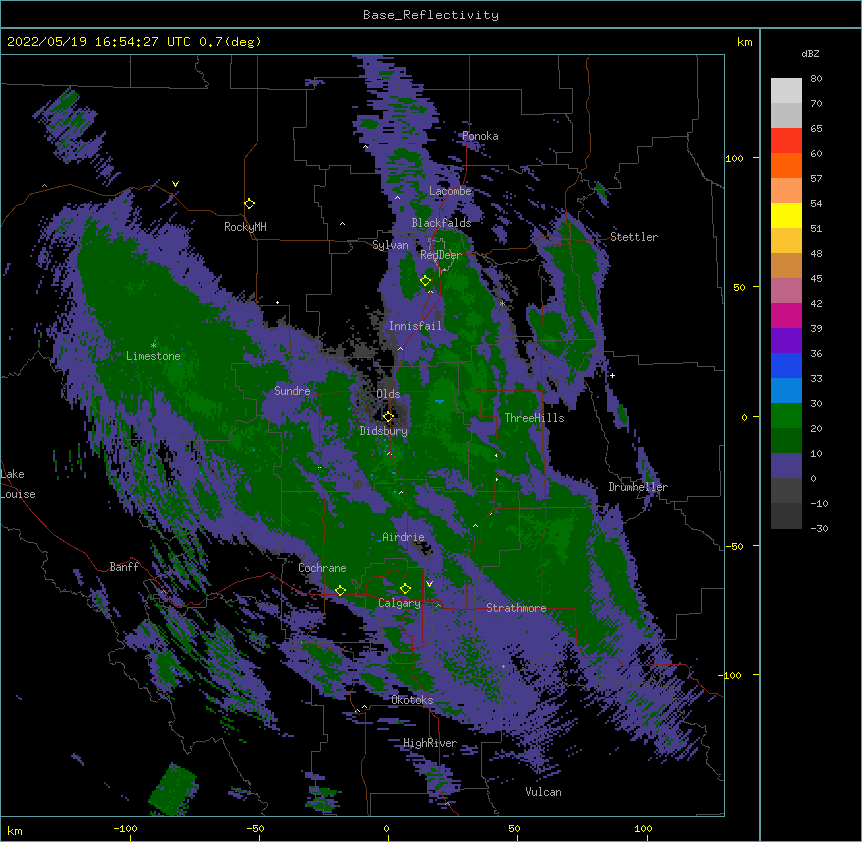Click the Airdrie city label
Screen dimensions: 862x842
coord(403,537)
